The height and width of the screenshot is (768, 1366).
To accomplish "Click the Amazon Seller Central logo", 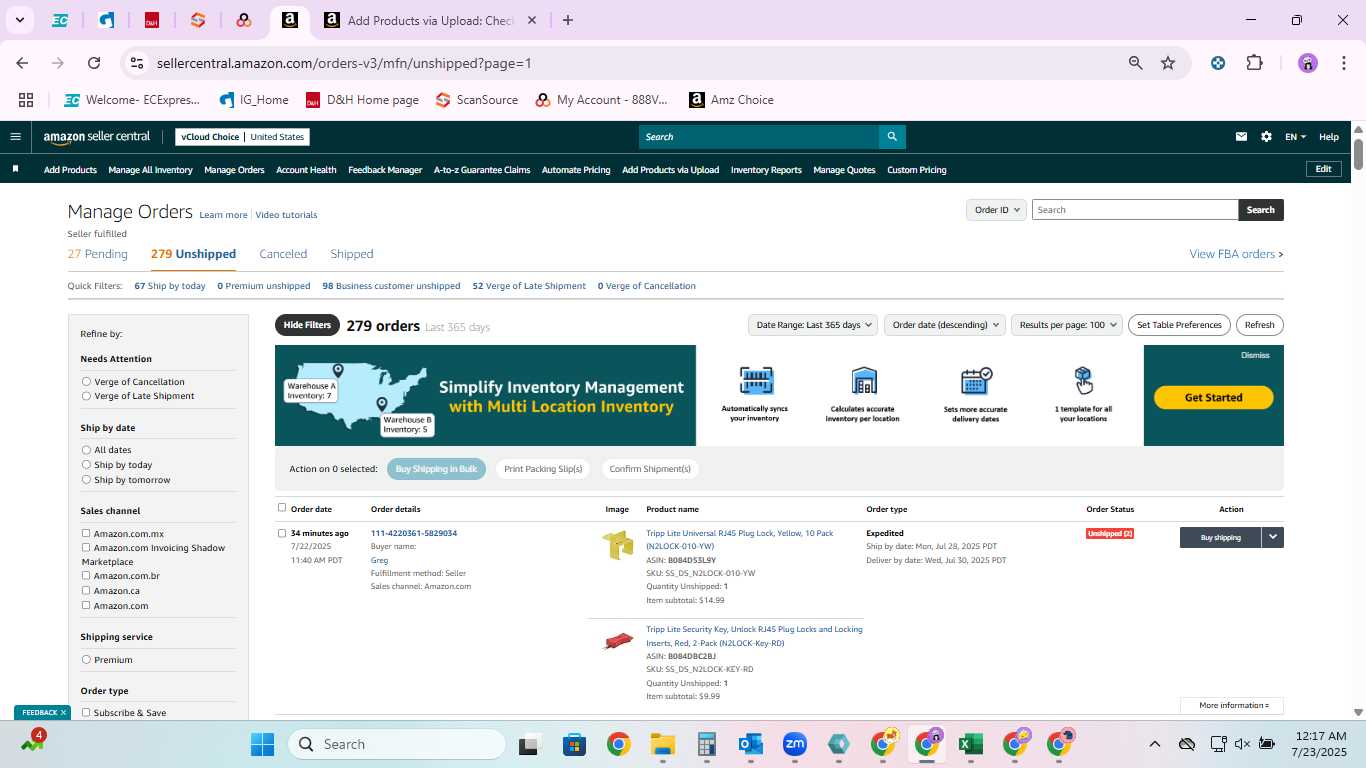I will (97, 137).
